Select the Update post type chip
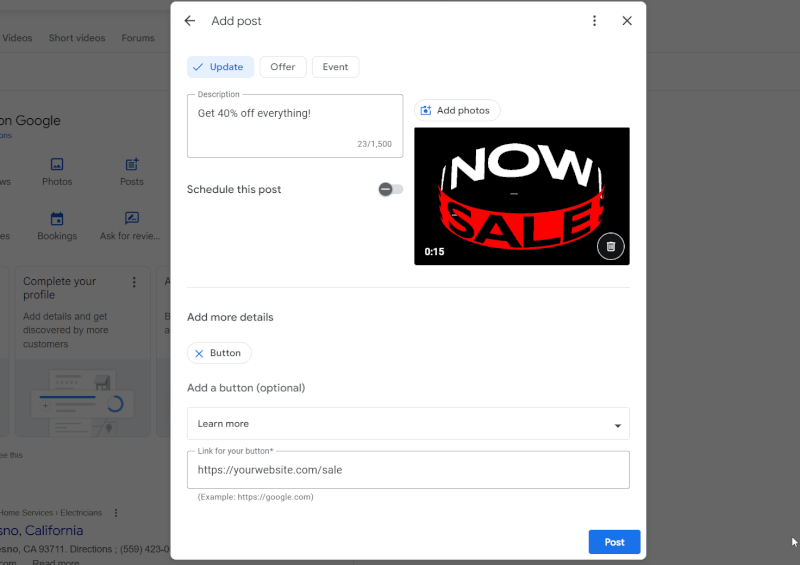The width and height of the screenshot is (800, 565). 220,67
